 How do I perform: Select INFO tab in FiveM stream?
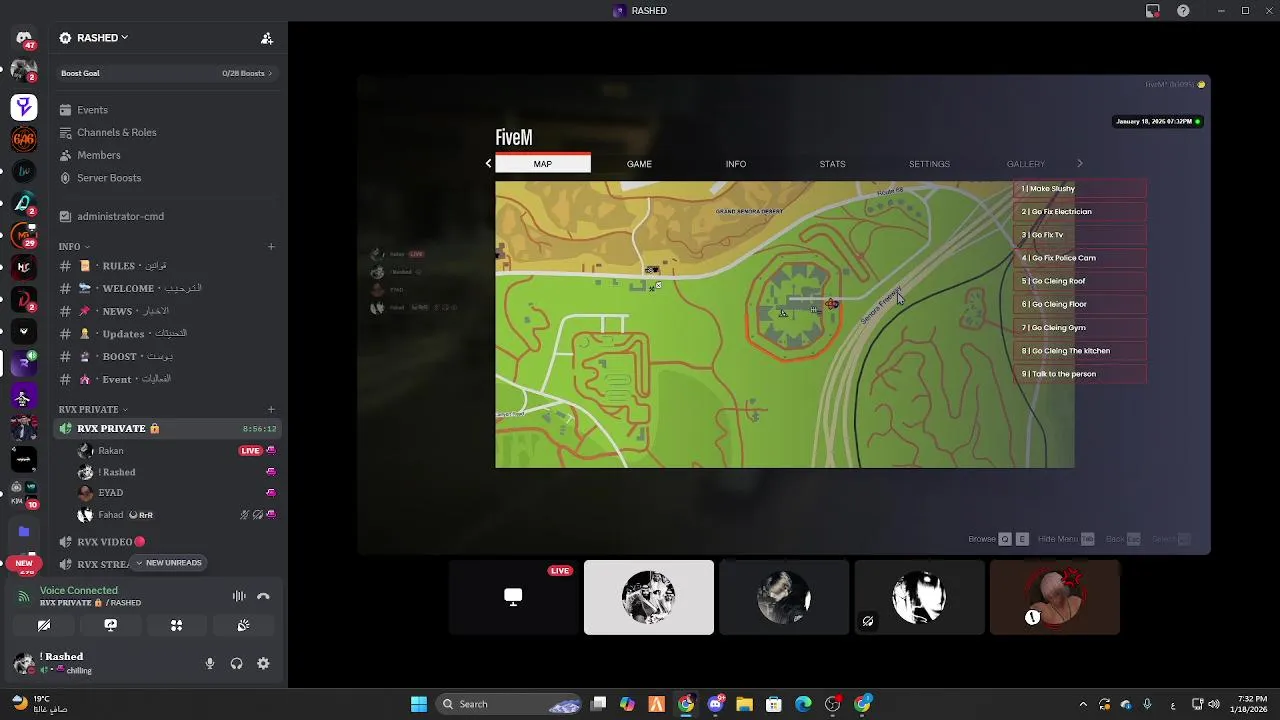point(736,164)
